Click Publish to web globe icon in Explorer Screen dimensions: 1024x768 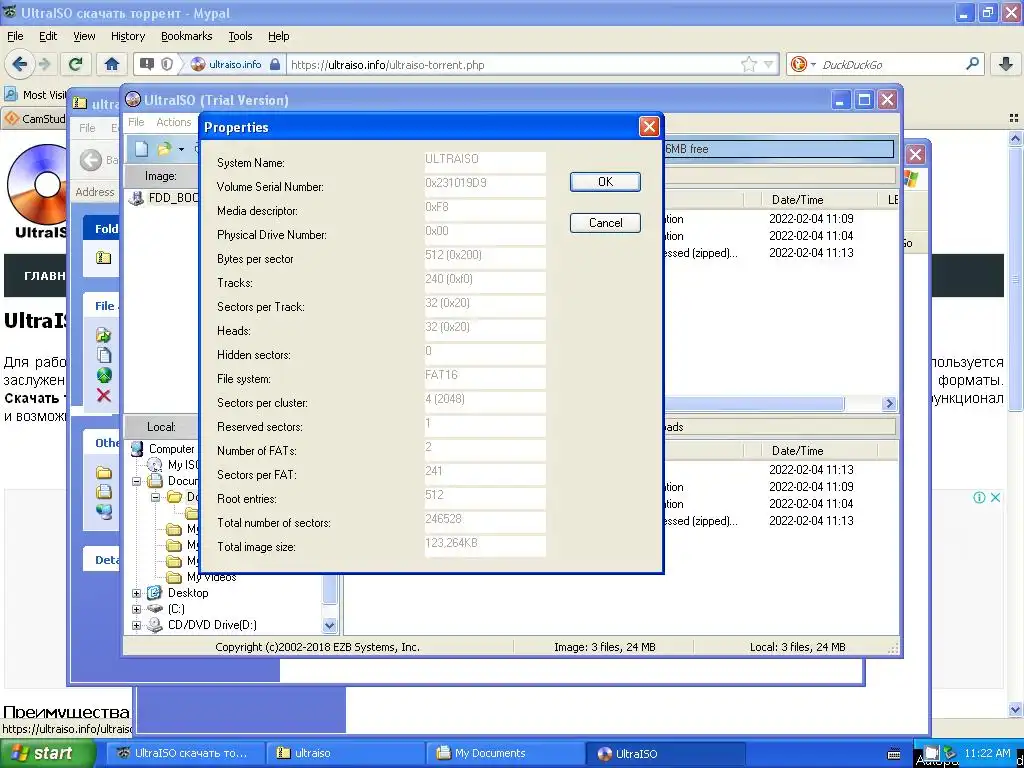pyautogui.click(x=104, y=375)
